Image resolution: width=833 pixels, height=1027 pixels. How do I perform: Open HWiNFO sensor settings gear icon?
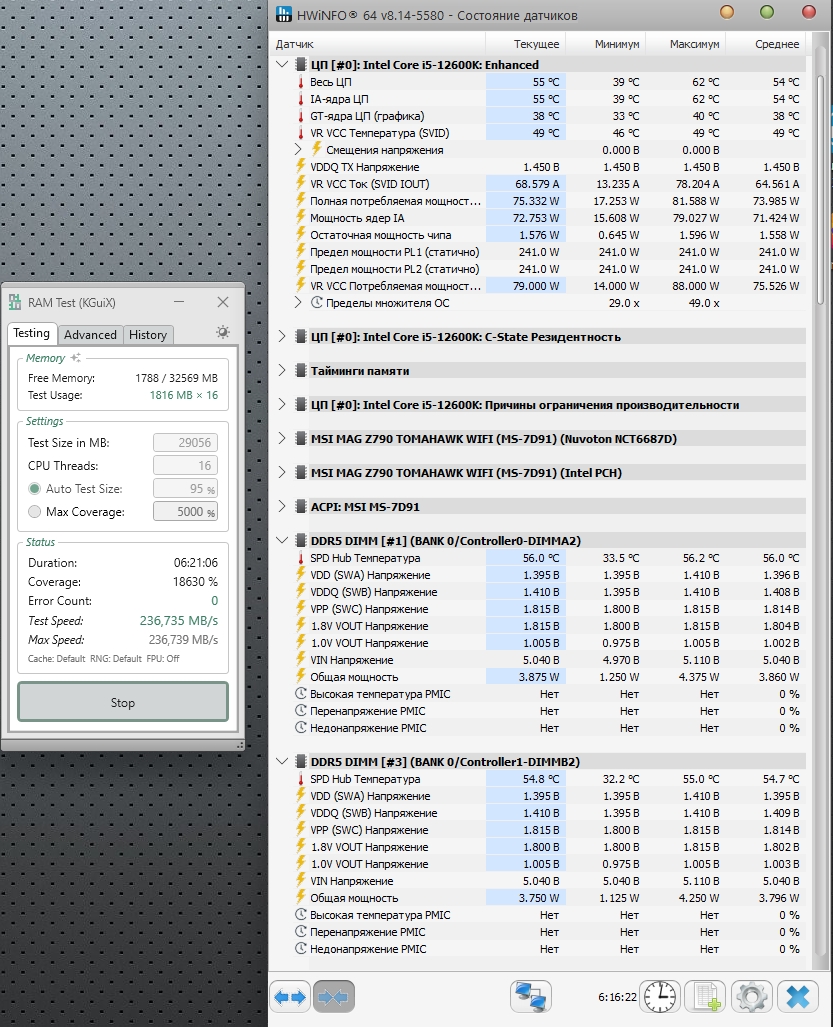click(751, 998)
